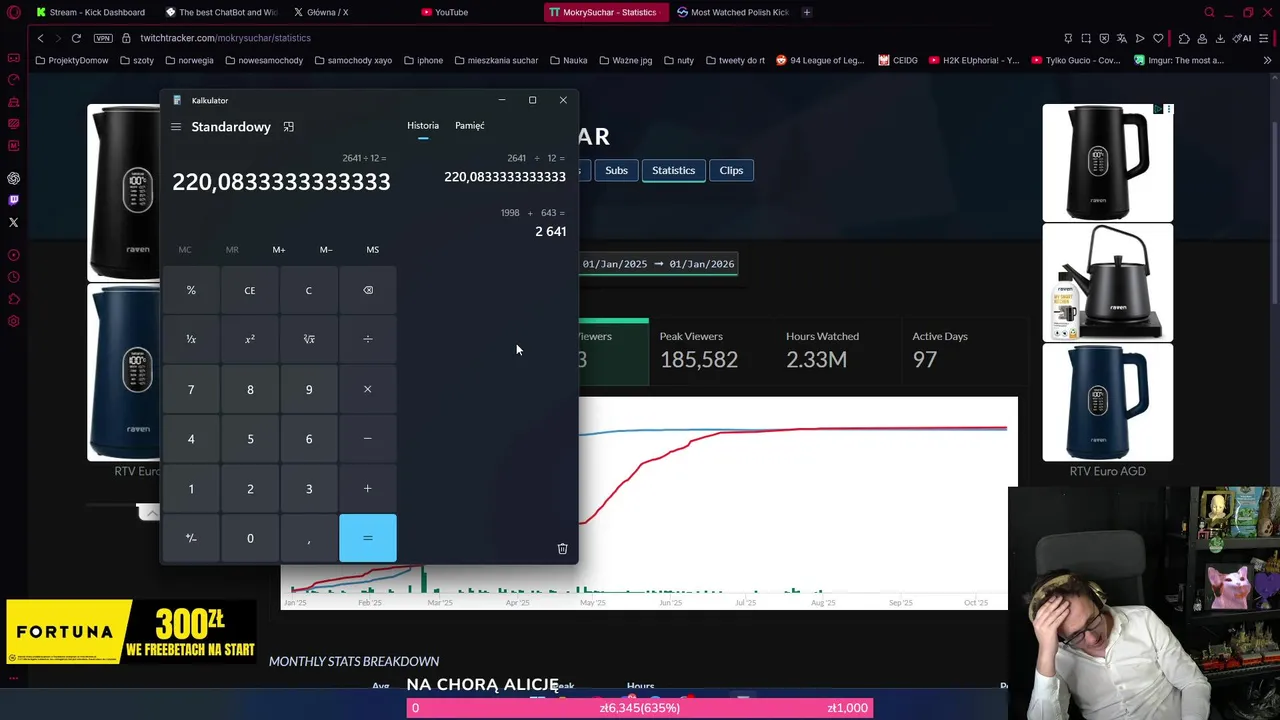Click the M+ memory add button
The width and height of the screenshot is (1280, 720).
(x=279, y=249)
